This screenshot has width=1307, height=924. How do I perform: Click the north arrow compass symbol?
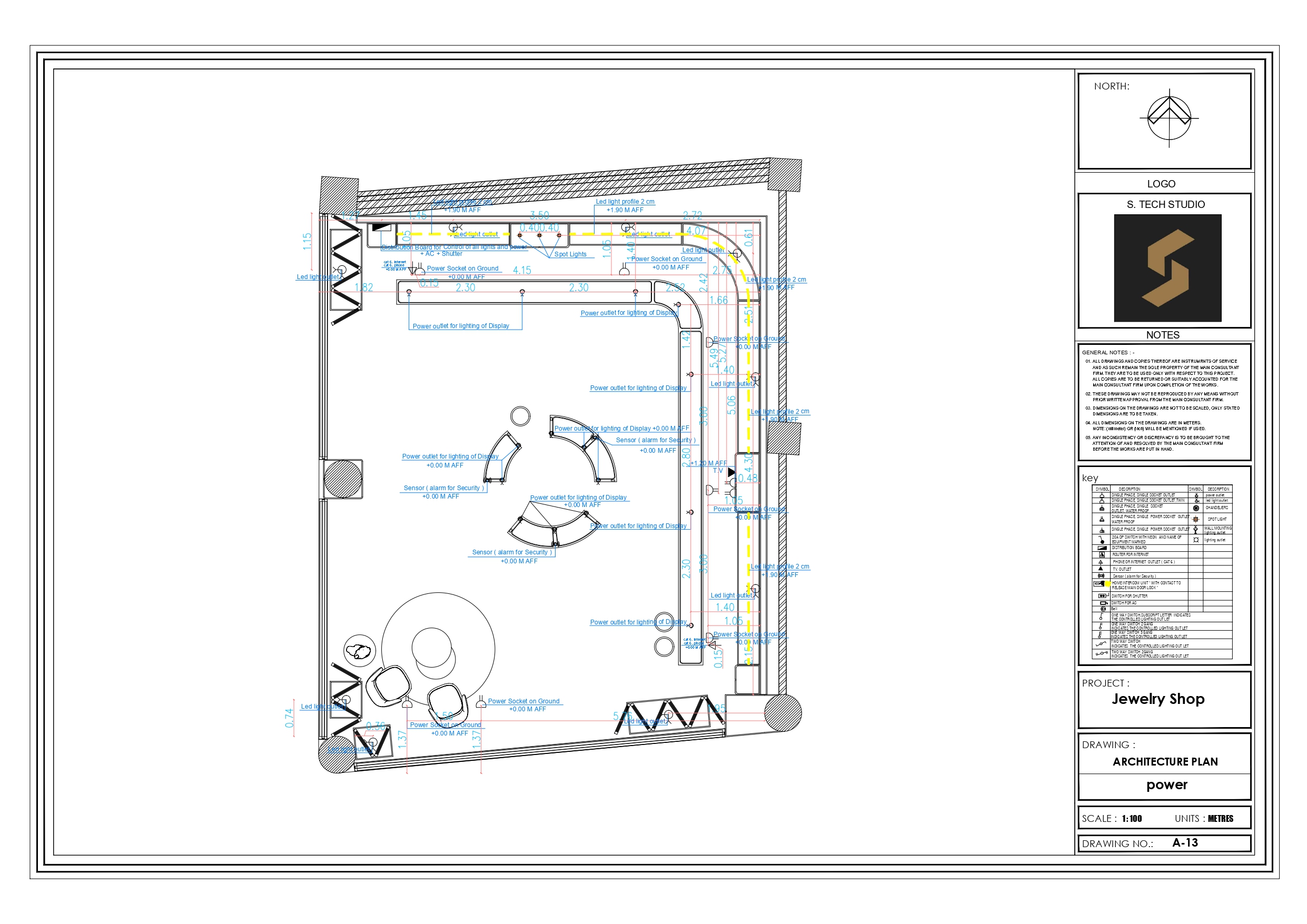coord(1169,118)
